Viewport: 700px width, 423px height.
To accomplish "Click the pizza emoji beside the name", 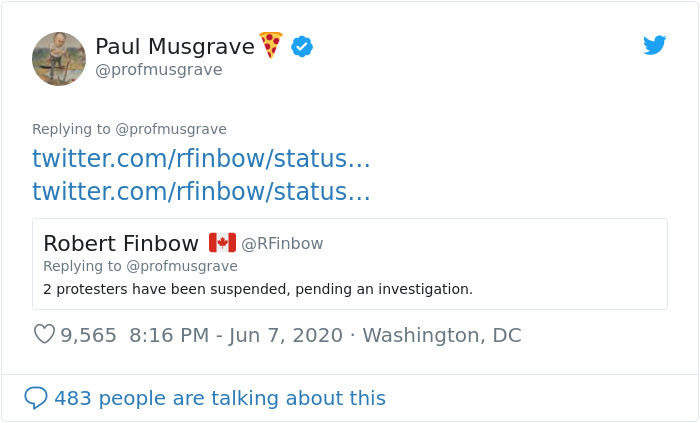I will pos(271,45).
